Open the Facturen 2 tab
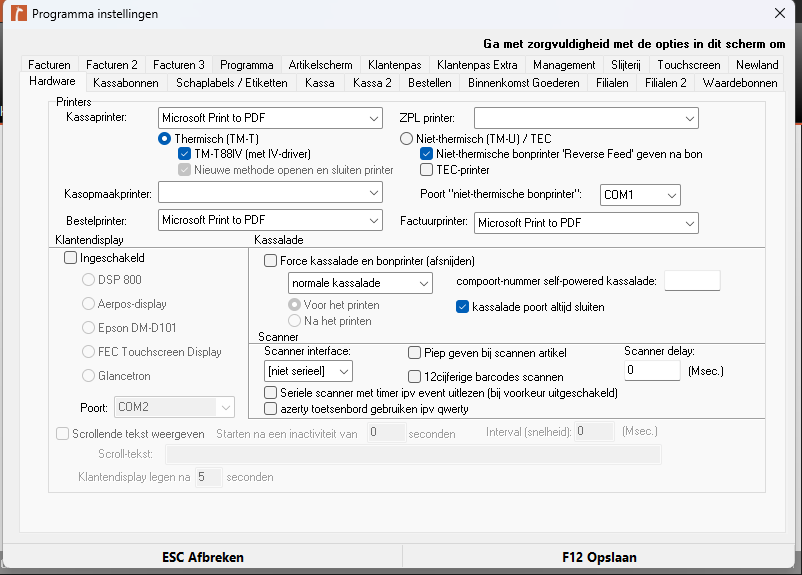The width and height of the screenshot is (802, 575). coord(112,65)
